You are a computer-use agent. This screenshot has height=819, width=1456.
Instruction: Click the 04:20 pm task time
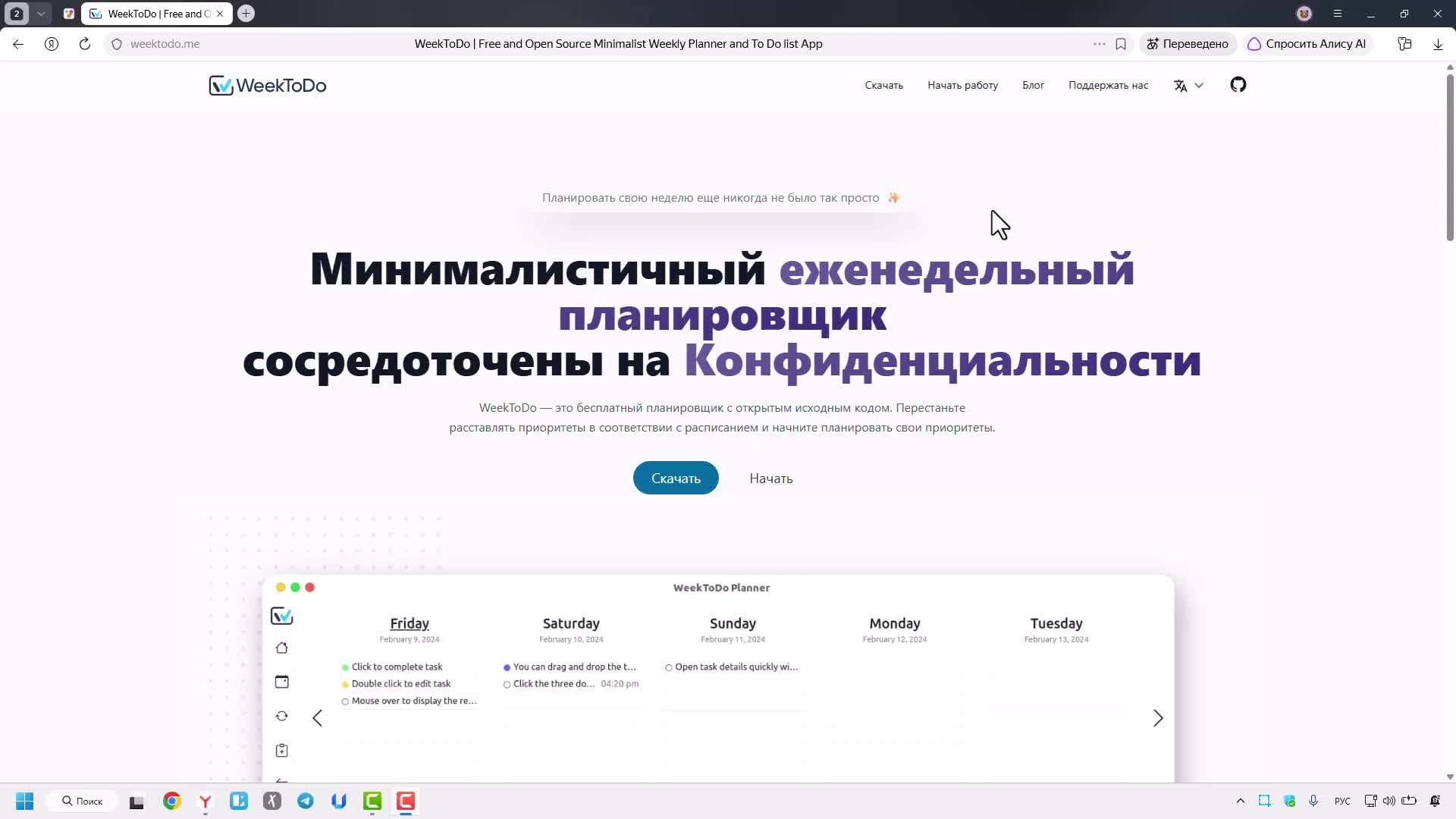(620, 683)
